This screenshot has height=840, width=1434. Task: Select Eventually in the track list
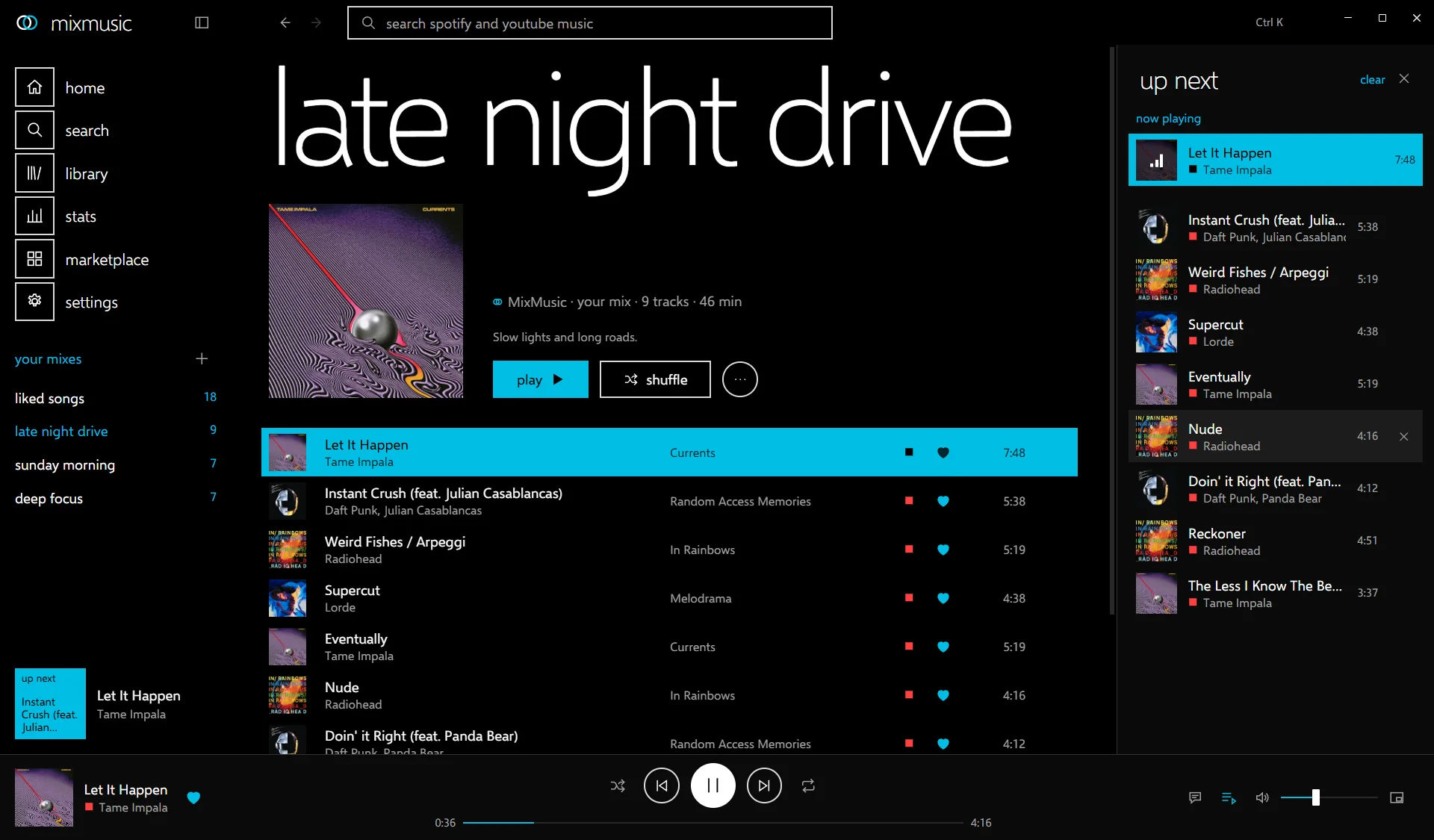[x=669, y=647]
